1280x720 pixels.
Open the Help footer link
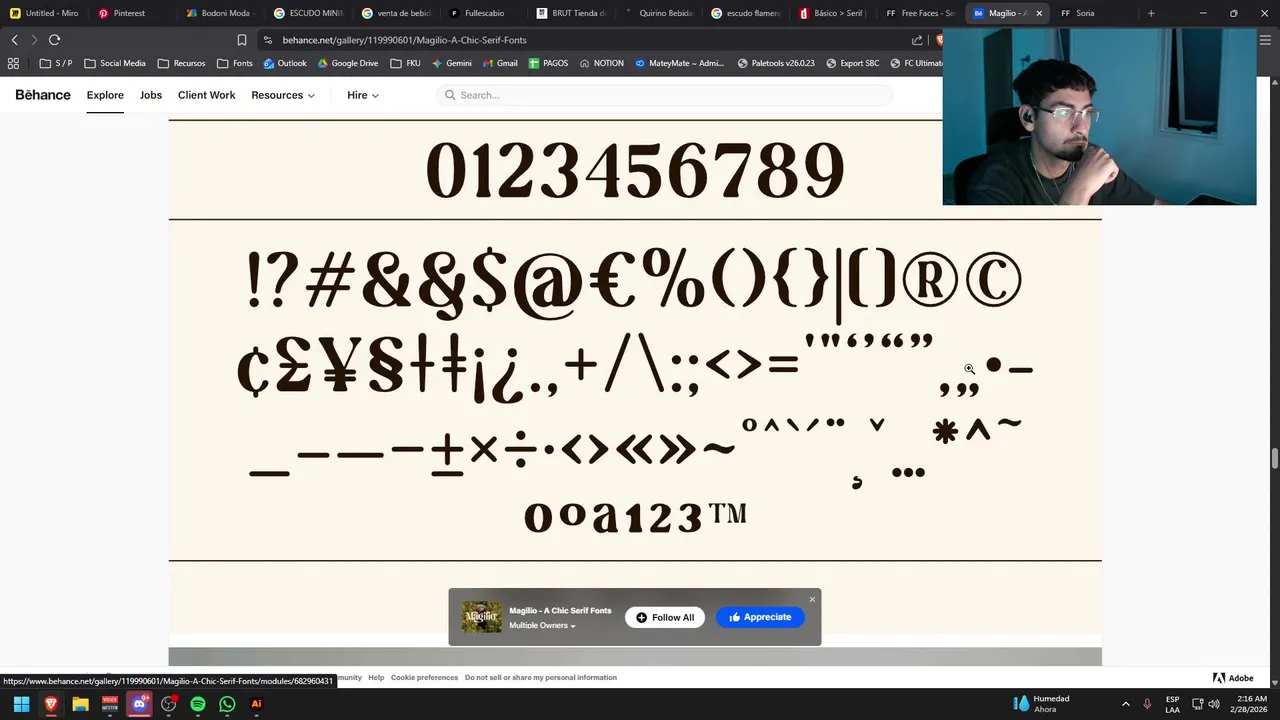(376, 678)
